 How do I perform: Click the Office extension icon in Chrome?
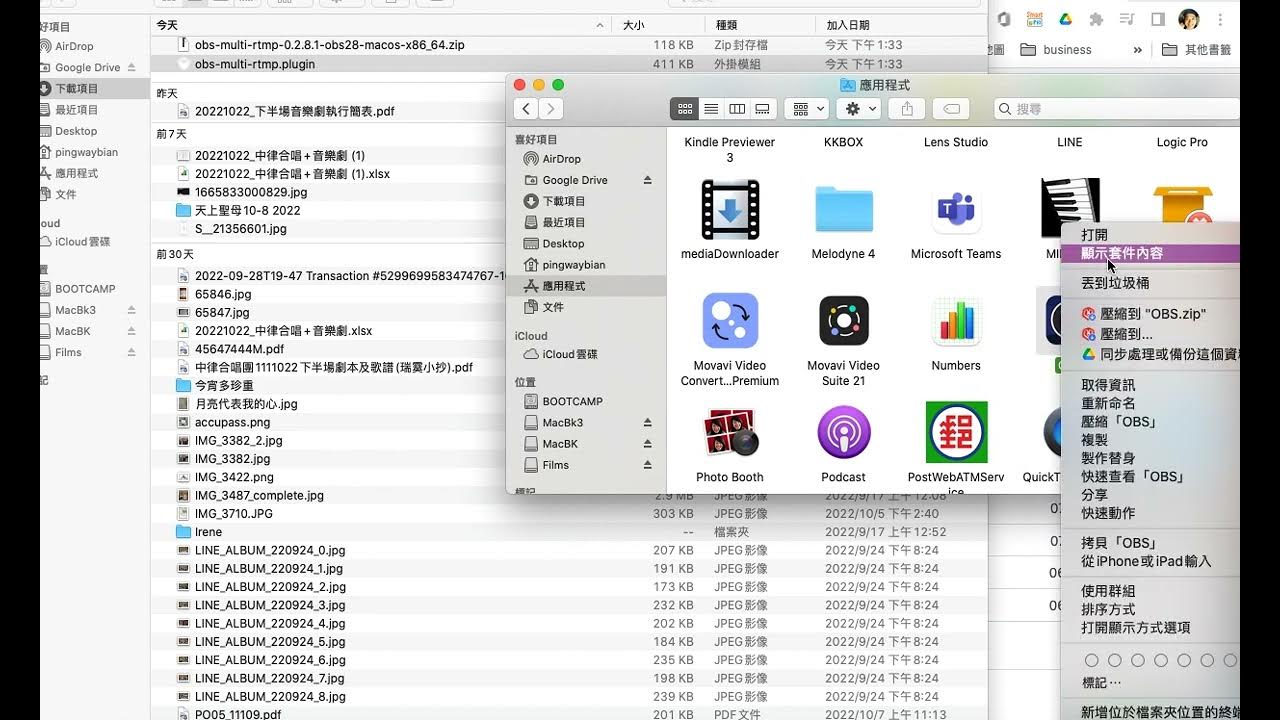1004,19
